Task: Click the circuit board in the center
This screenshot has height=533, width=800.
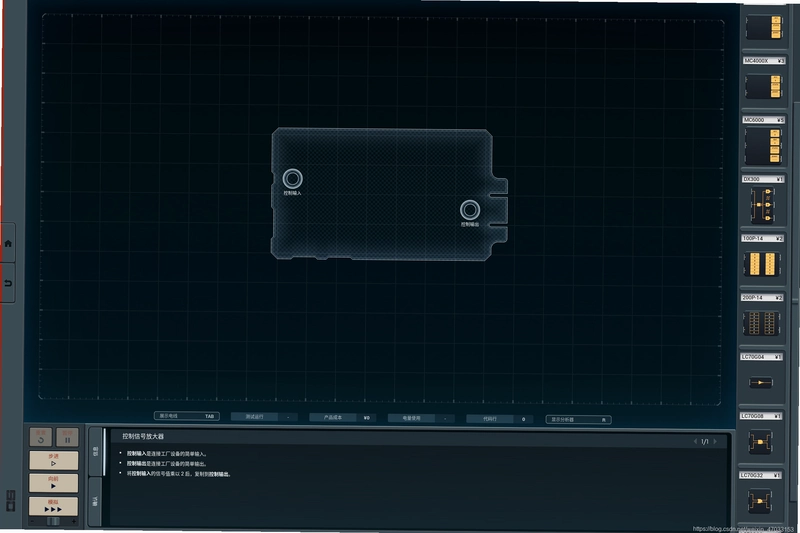Action: (389, 194)
